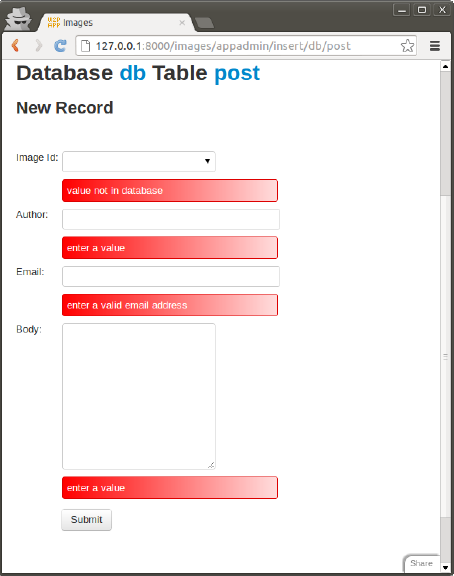This screenshot has width=454, height=576.
Task: Reload the page with refresh icon
Action: click(60, 46)
